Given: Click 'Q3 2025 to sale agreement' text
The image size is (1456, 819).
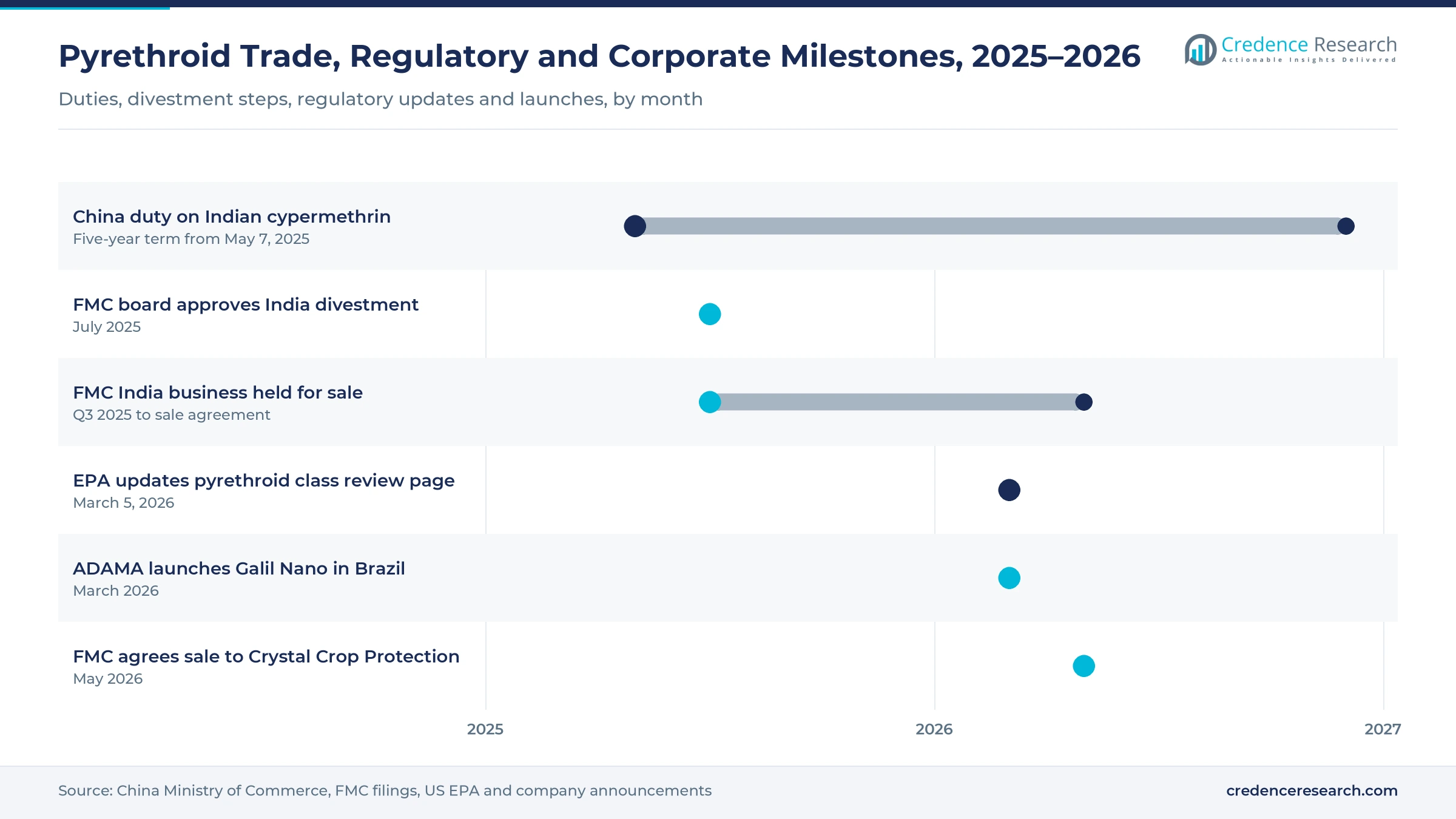Looking at the screenshot, I should (172, 415).
